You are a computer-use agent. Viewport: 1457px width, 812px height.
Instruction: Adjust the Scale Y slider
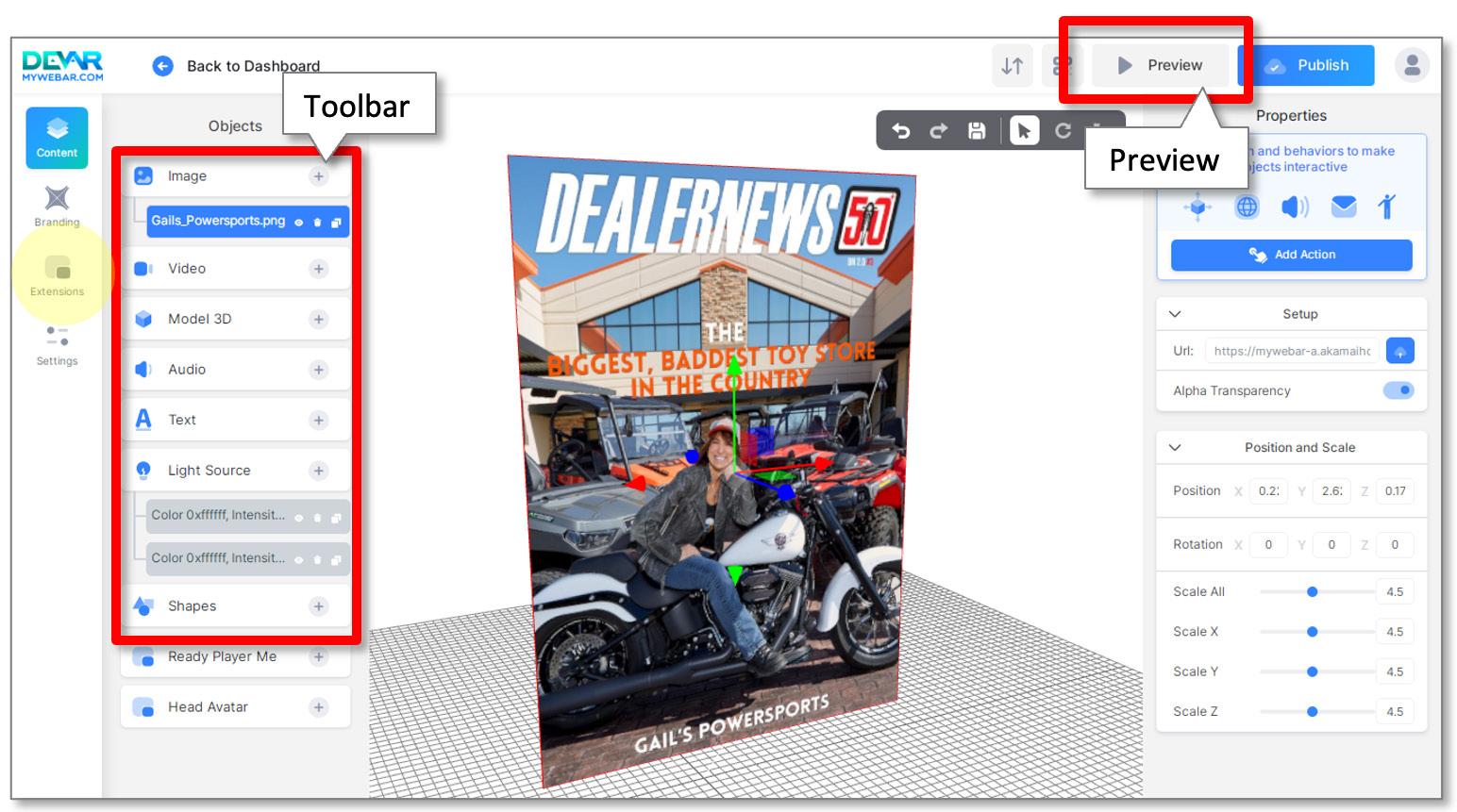point(1317,671)
